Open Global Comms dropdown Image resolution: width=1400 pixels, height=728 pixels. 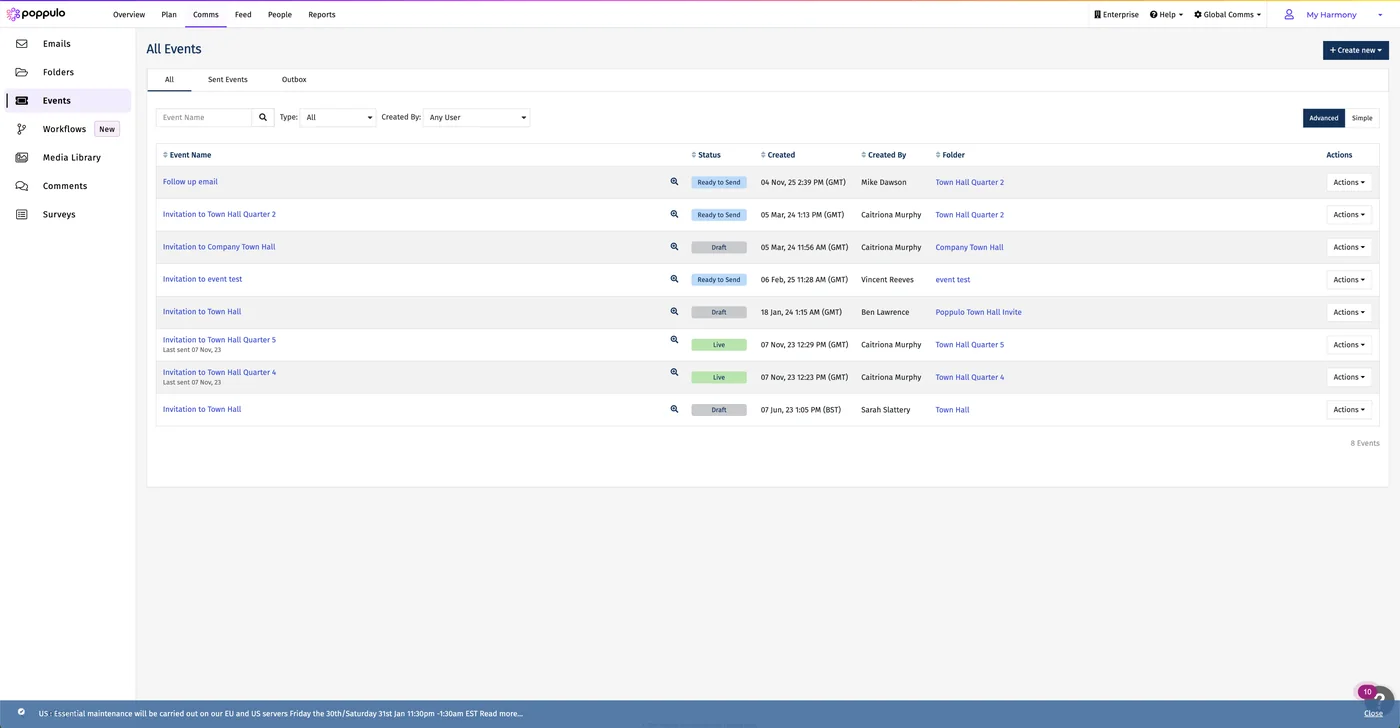1228,15
